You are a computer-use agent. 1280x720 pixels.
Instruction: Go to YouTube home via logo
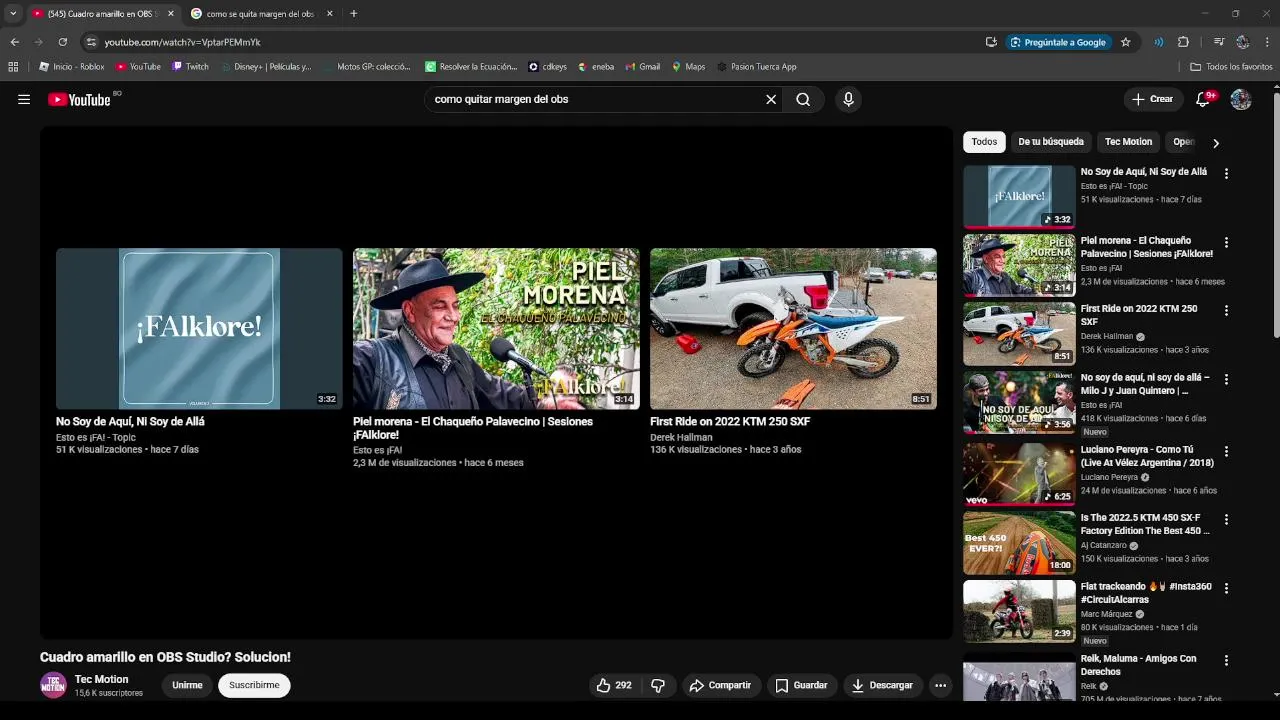(79, 99)
